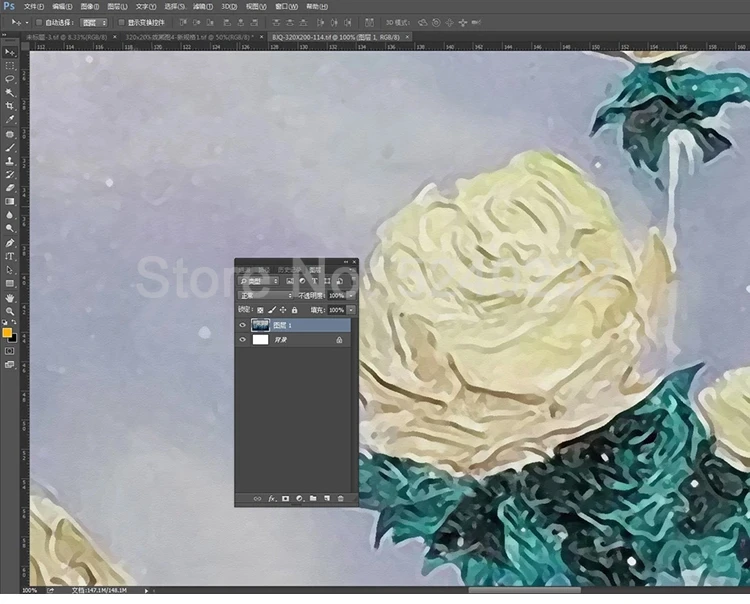Viewport: 750px width, 604px height.
Task: Enable the 自动选择 checkbox
Action: pos(38,21)
